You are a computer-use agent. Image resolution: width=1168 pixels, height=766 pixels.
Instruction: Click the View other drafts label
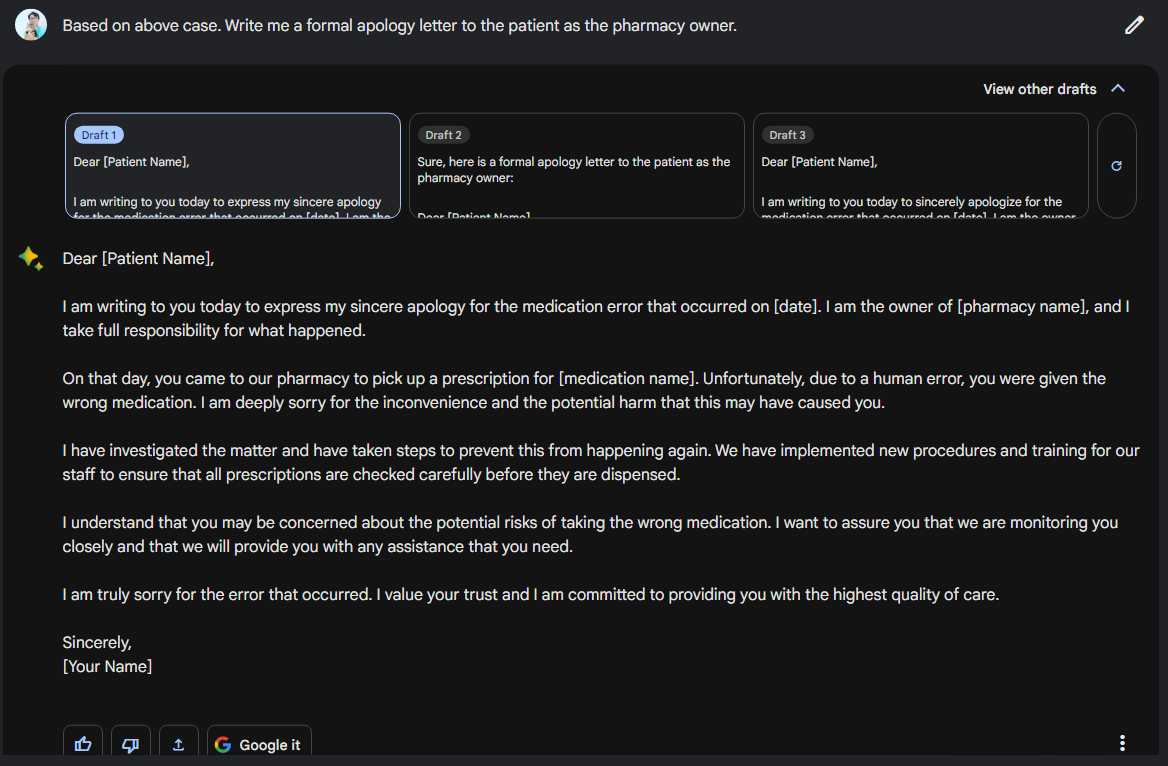click(1039, 89)
